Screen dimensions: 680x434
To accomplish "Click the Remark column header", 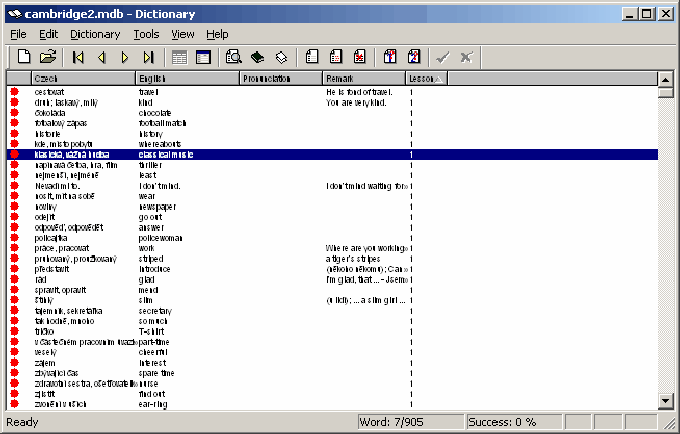I will pyautogui.click(x=363, y=78).
